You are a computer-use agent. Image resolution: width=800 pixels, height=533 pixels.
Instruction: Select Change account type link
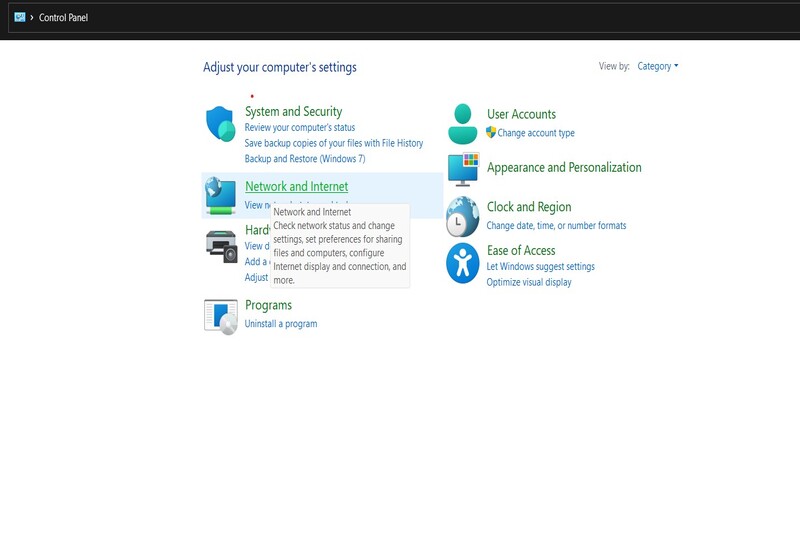(535, 133)
